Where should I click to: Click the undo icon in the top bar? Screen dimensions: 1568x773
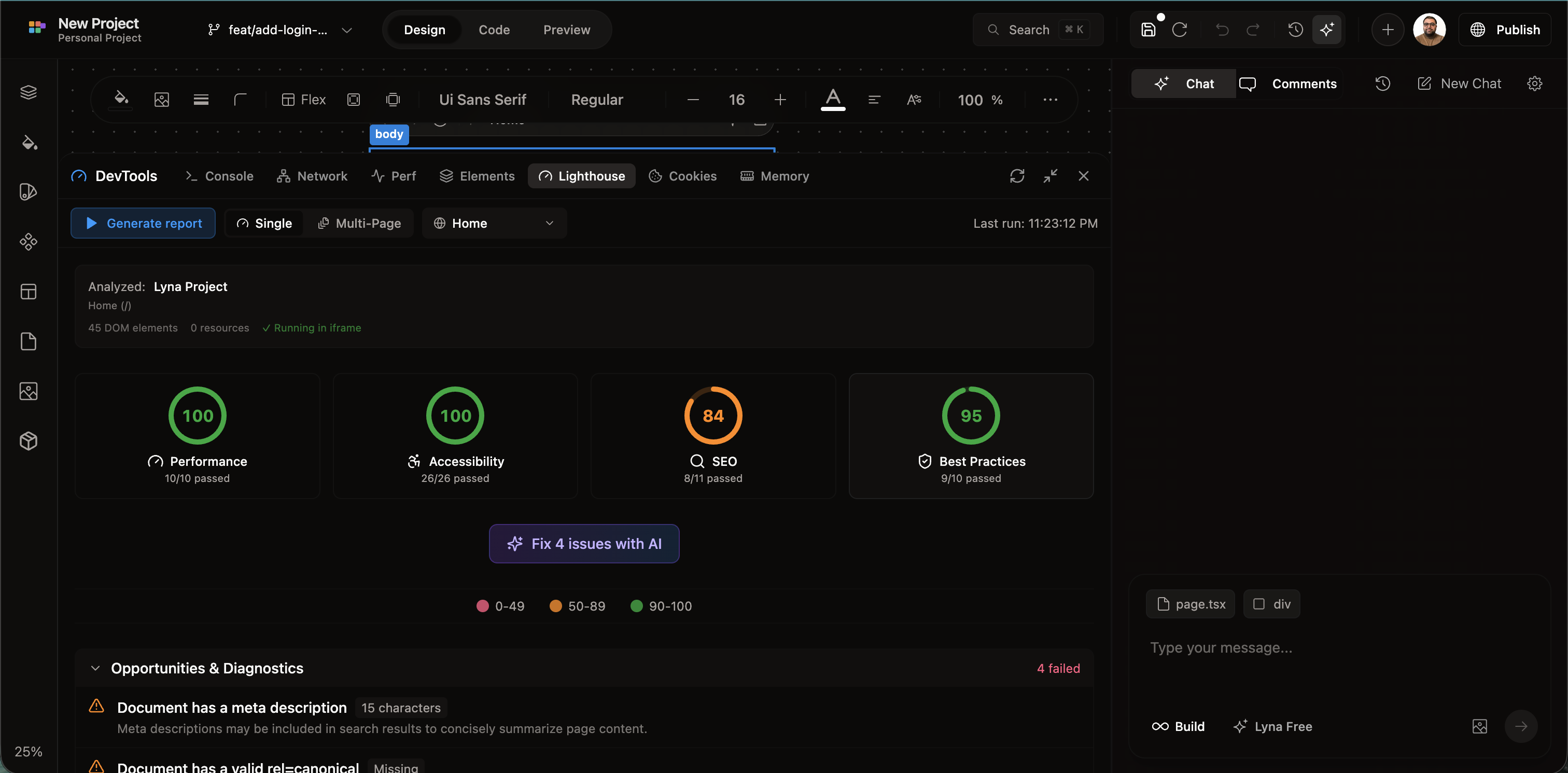(1222, 29)
